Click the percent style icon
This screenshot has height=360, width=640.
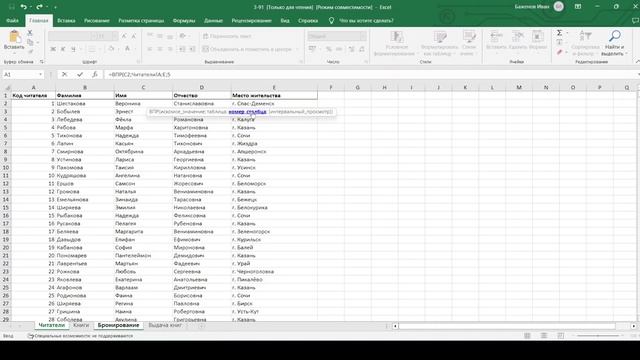tap(329, 49)
